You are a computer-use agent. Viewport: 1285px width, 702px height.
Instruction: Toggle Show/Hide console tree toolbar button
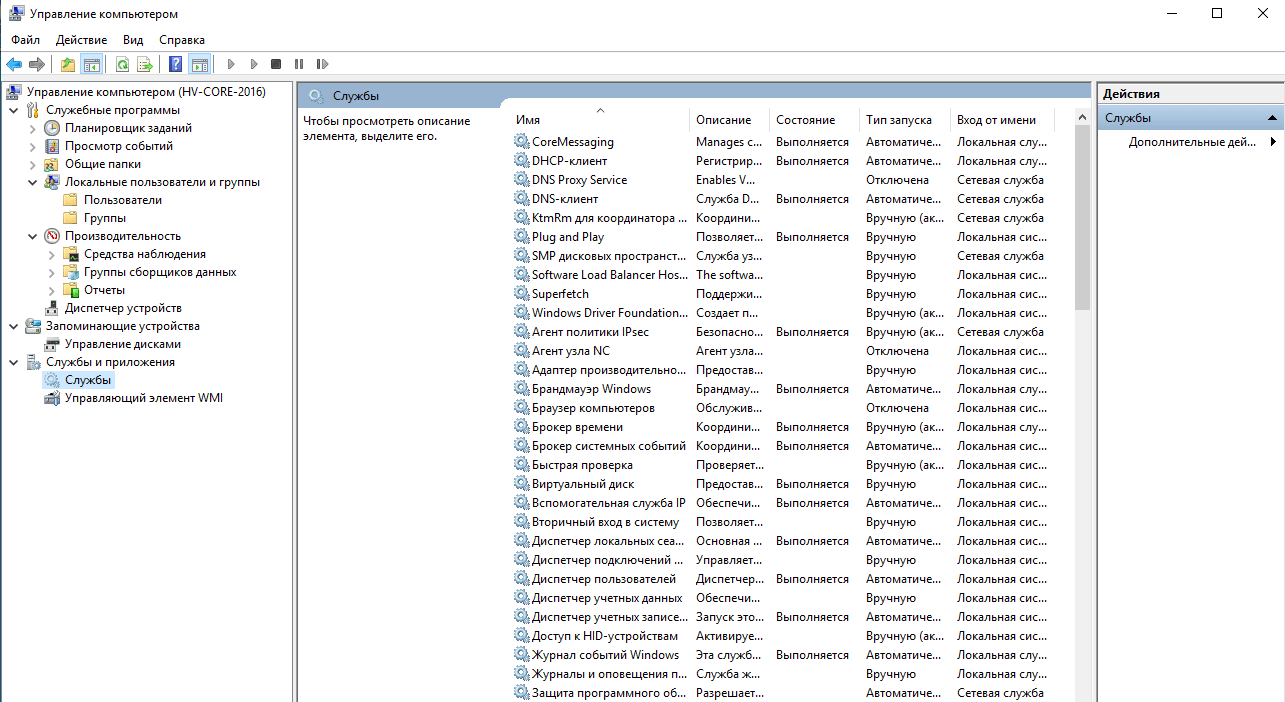tap(92, 65)
